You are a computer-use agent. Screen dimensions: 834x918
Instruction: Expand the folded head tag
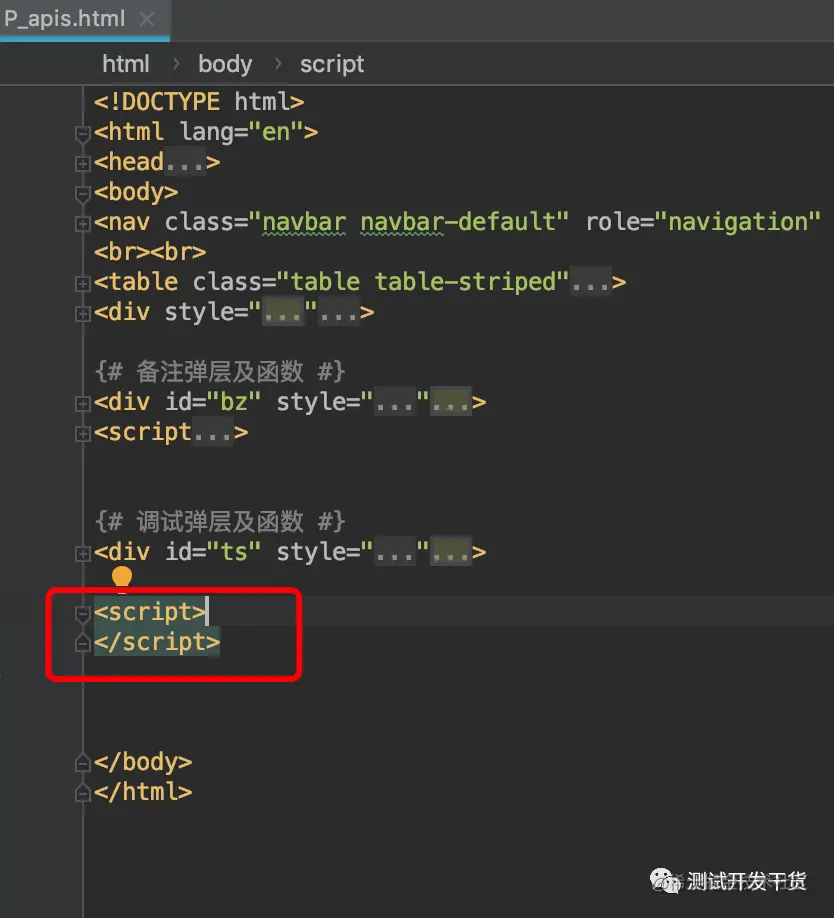[83, 163]
